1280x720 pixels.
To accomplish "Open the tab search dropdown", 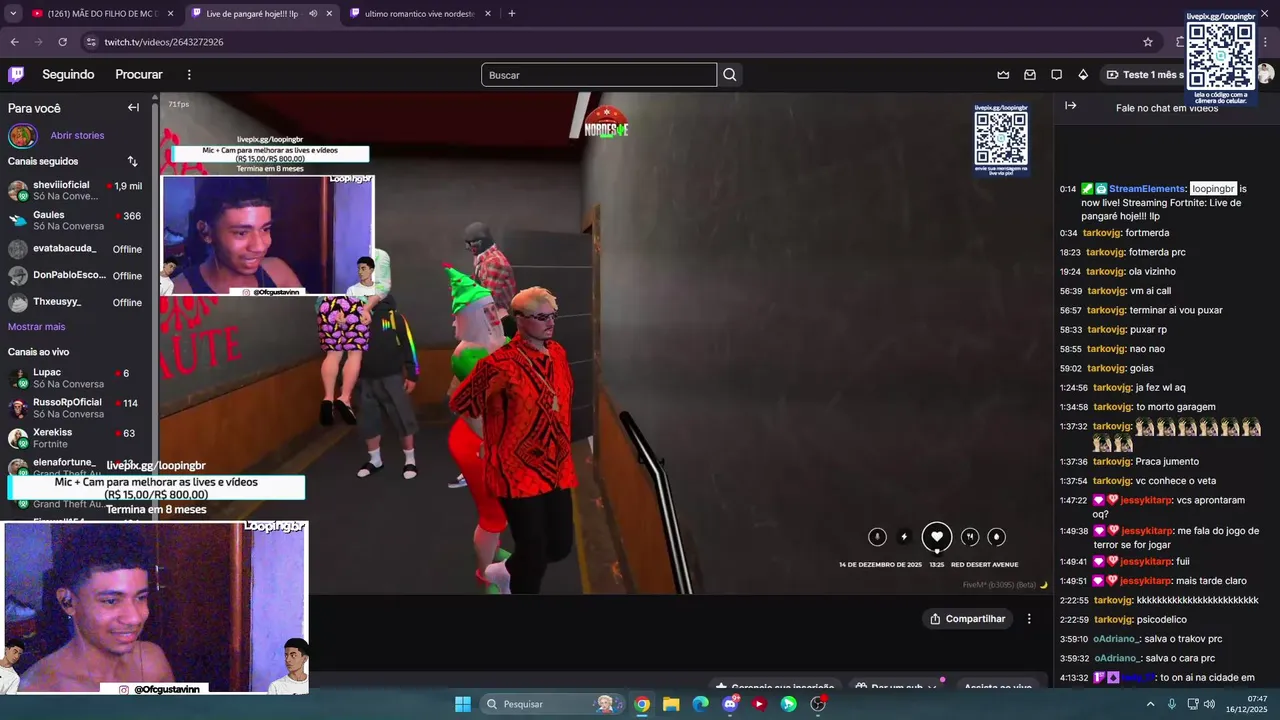I will [x=13, y=14].
